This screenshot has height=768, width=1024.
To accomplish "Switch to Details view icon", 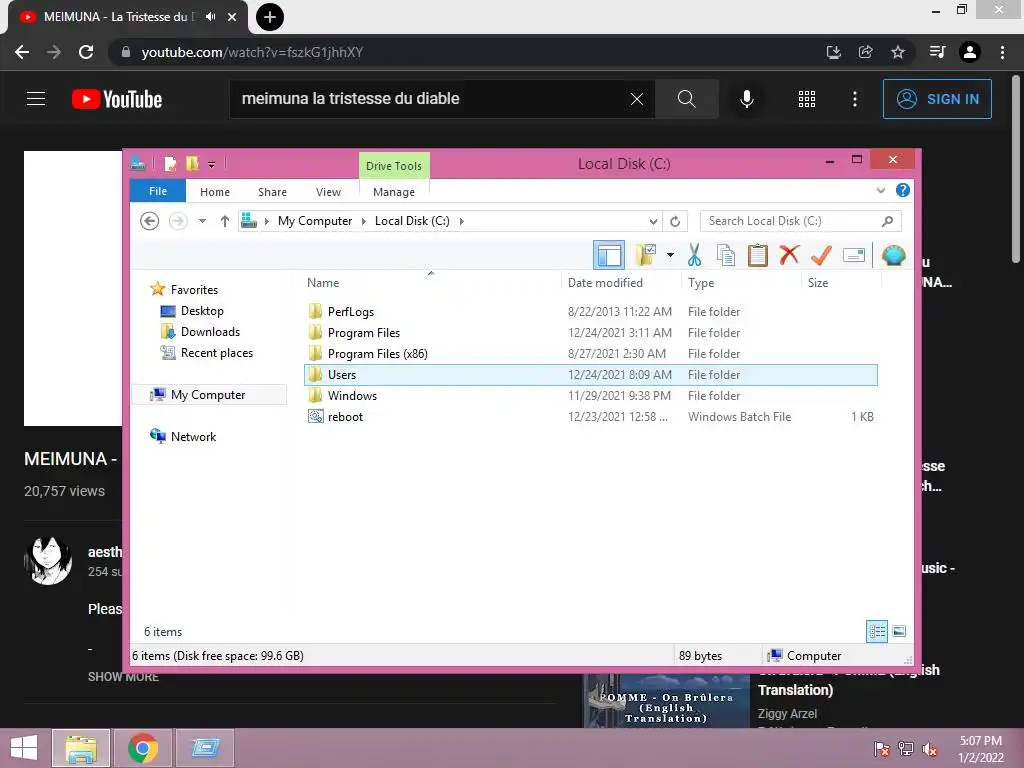I will click(x=876, y=632).
